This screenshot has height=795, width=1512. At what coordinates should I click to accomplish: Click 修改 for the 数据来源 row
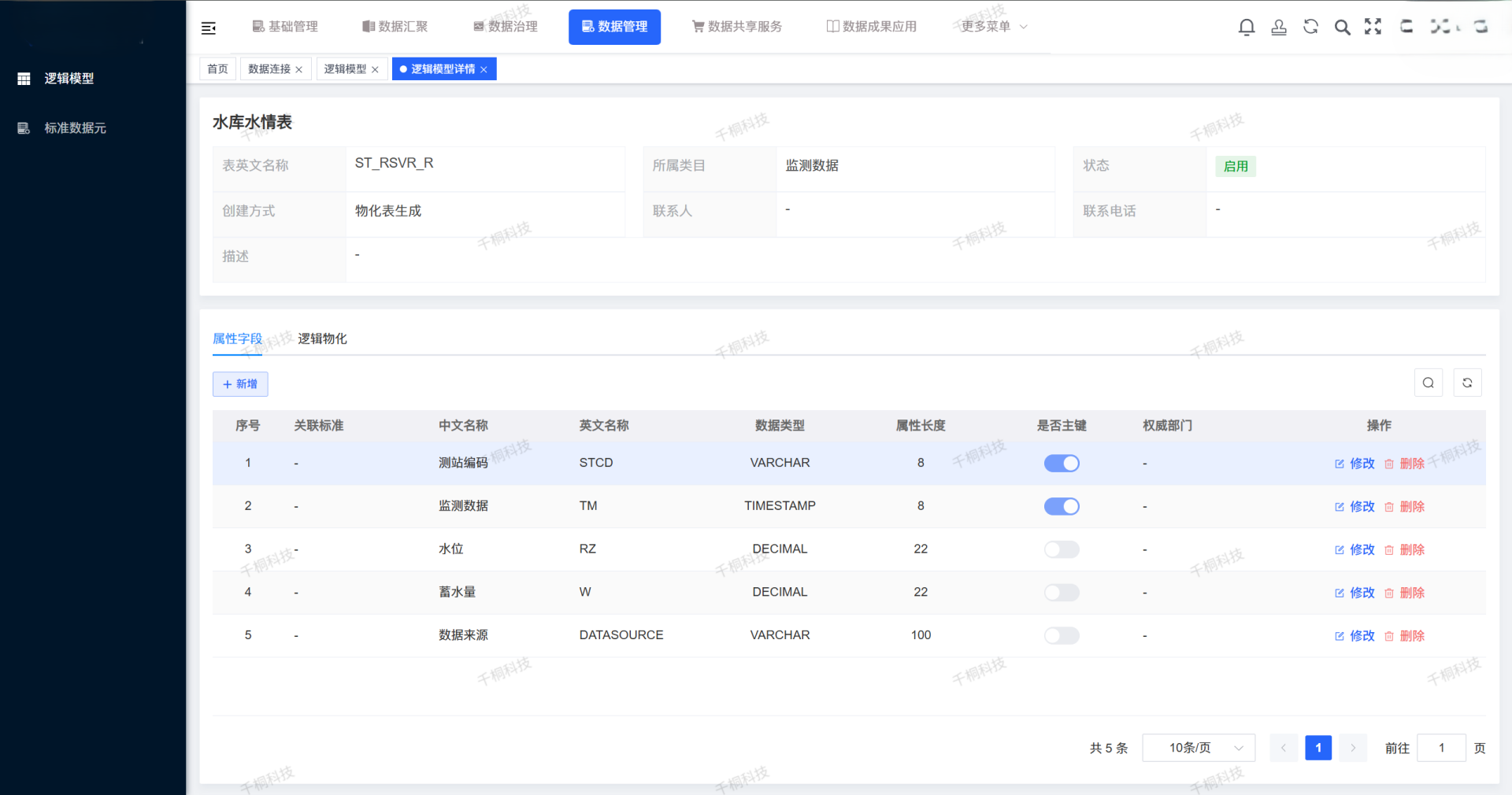pyautogui.click(x=1362, y=636)
